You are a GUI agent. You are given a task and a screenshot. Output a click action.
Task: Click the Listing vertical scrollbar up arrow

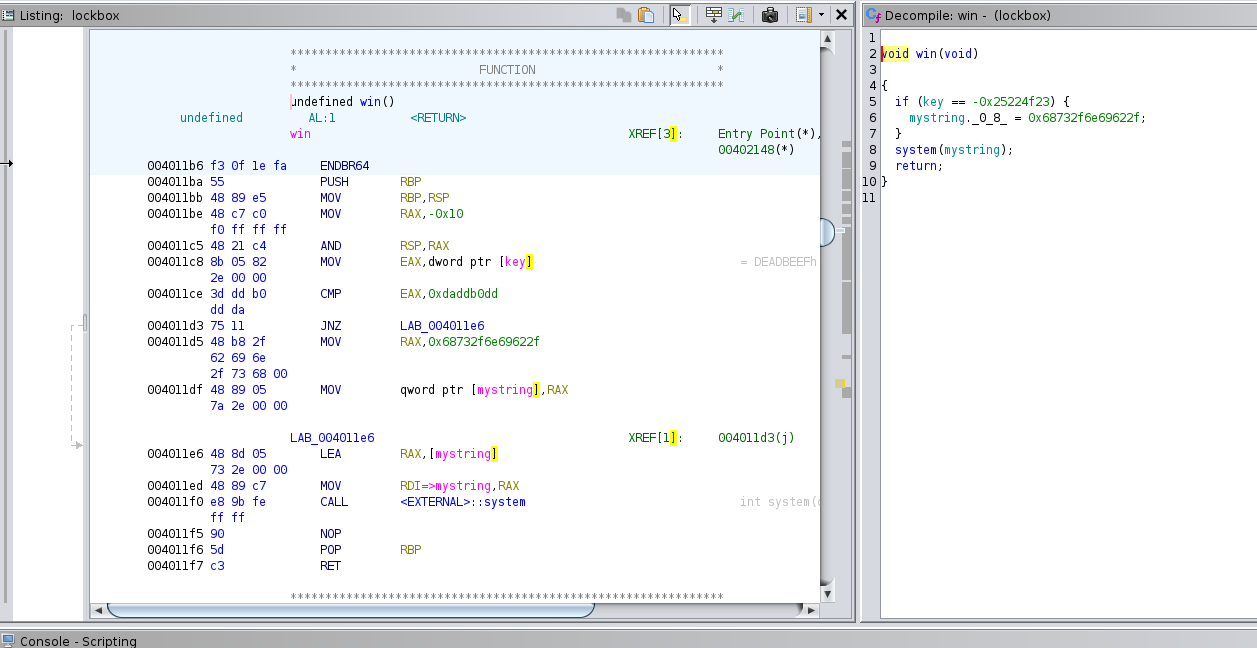827,38
